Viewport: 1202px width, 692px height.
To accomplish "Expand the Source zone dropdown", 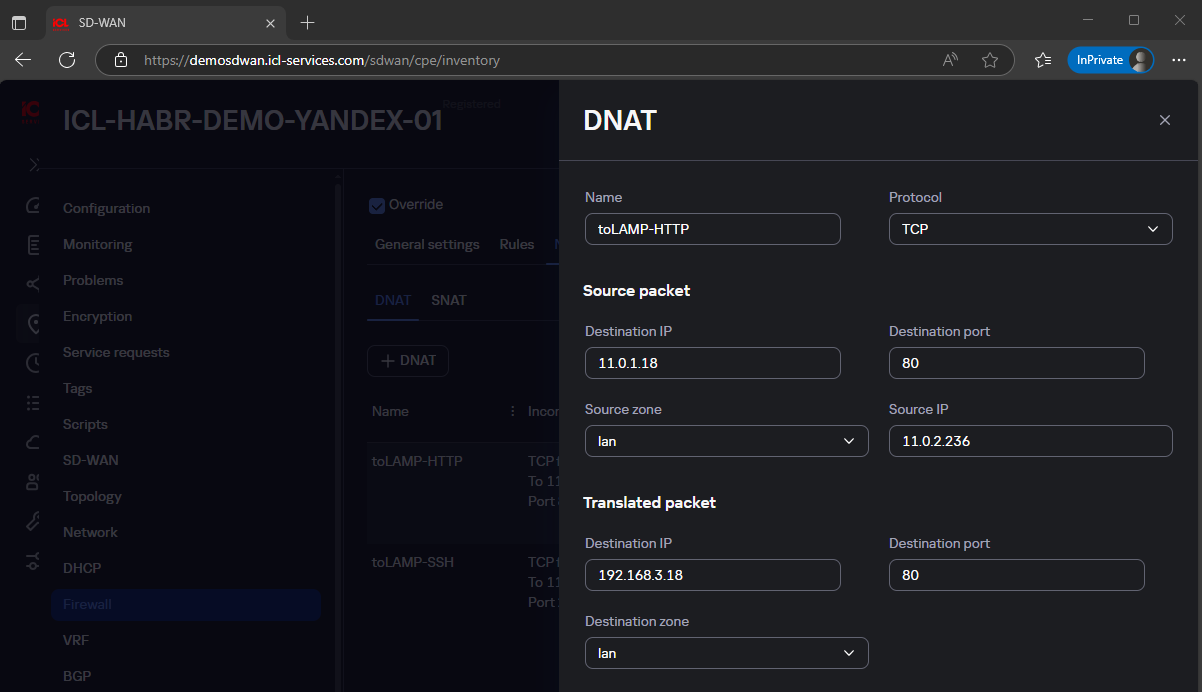I will [726, 441].
